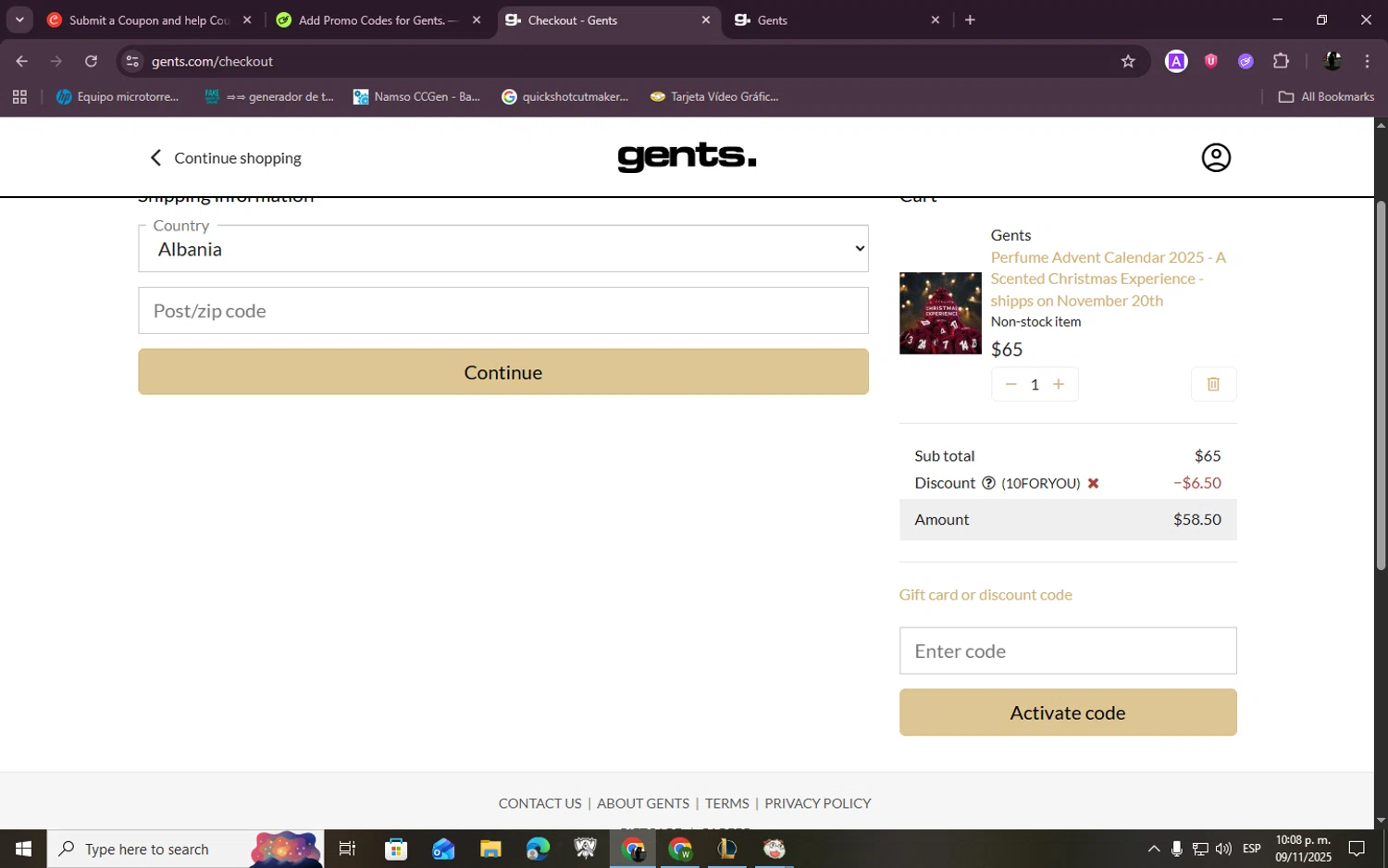The width and height of the screenshot is (1388, 868).
Task: Close the Submit a Coupon tab
Action: pyautogui.click(x=247, y=20)
